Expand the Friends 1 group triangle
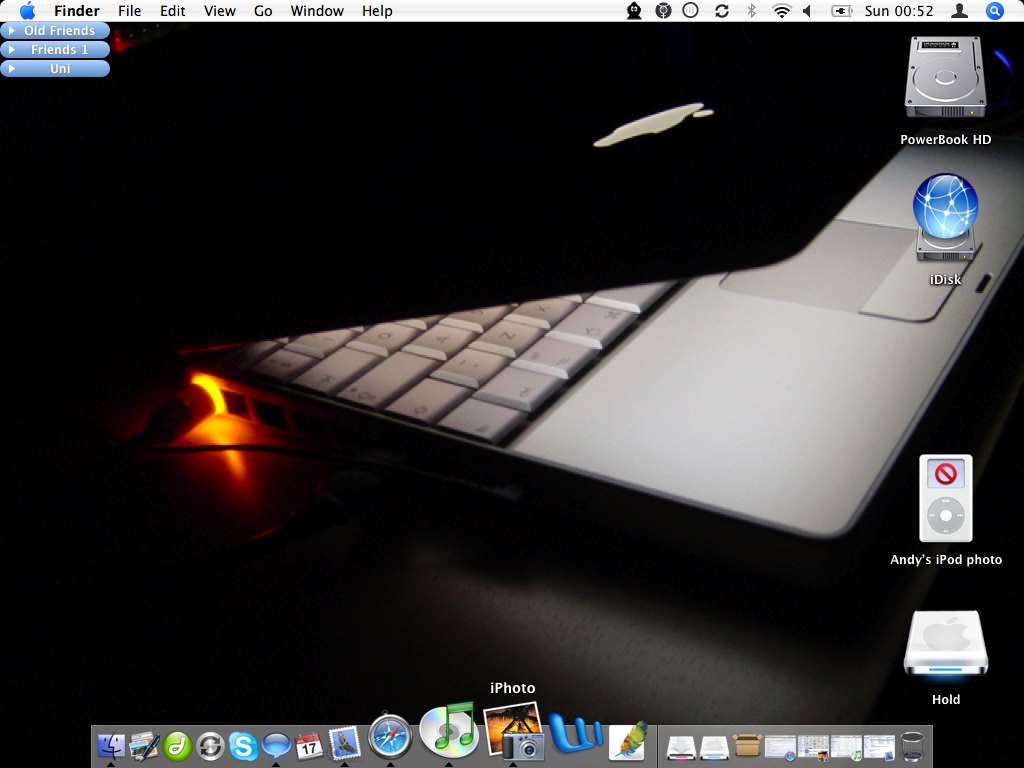Image resolution: width=1024 pixels, height=768 pixels. pos(11,50)
